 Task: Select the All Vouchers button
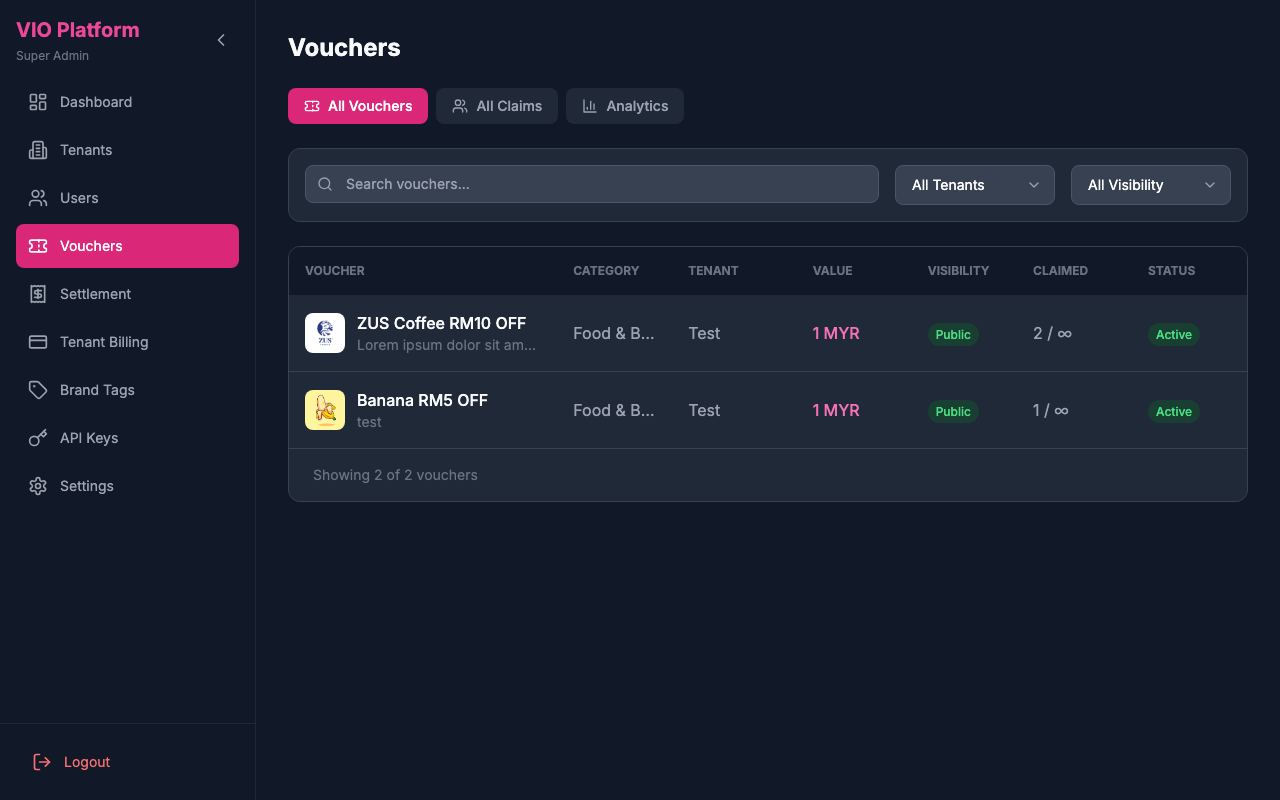pos(357,105)
